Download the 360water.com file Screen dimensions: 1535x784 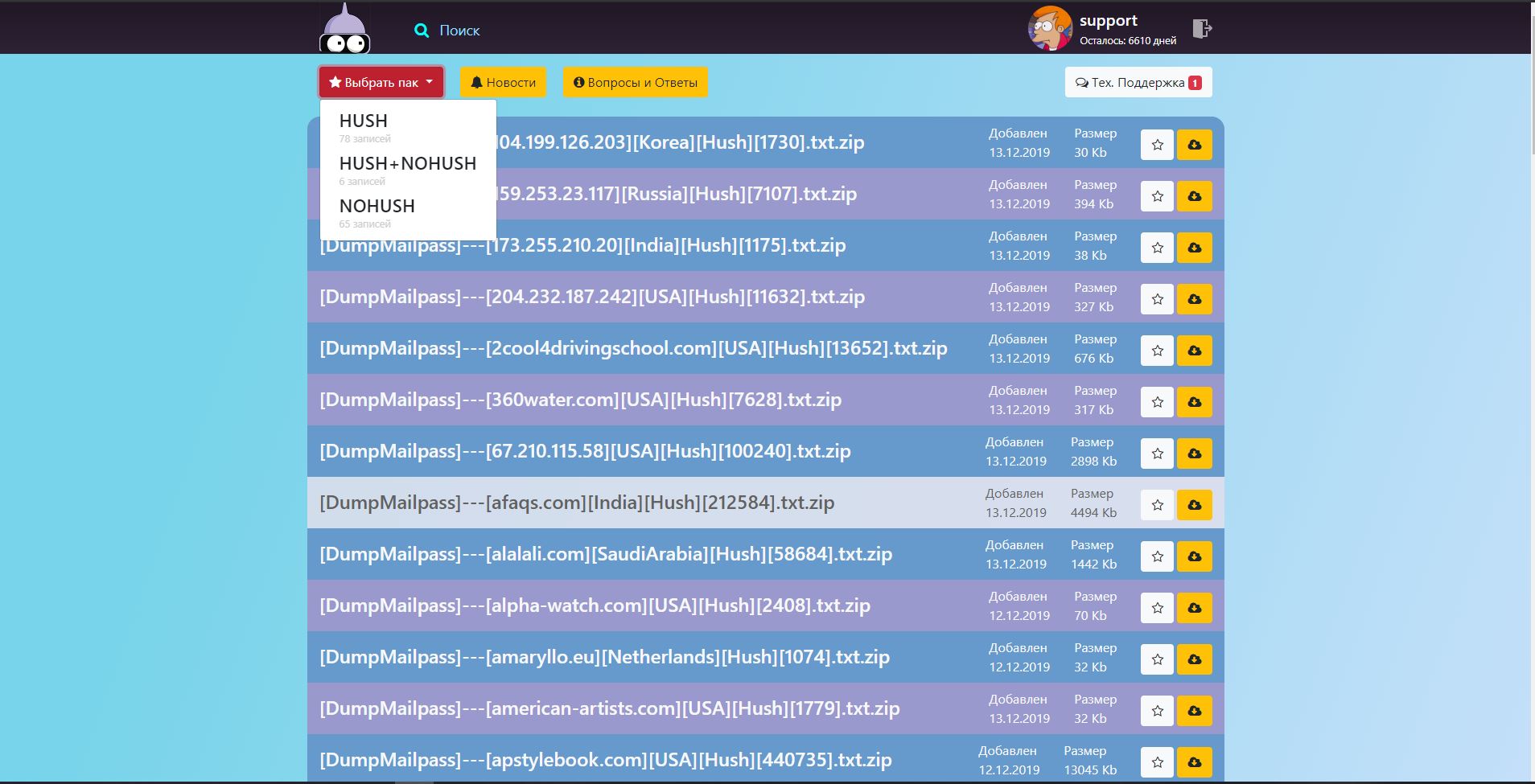1194,402
